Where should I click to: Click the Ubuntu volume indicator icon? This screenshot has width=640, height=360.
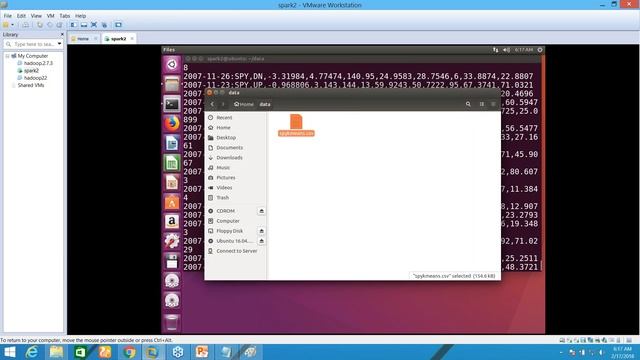pos(507,50)
